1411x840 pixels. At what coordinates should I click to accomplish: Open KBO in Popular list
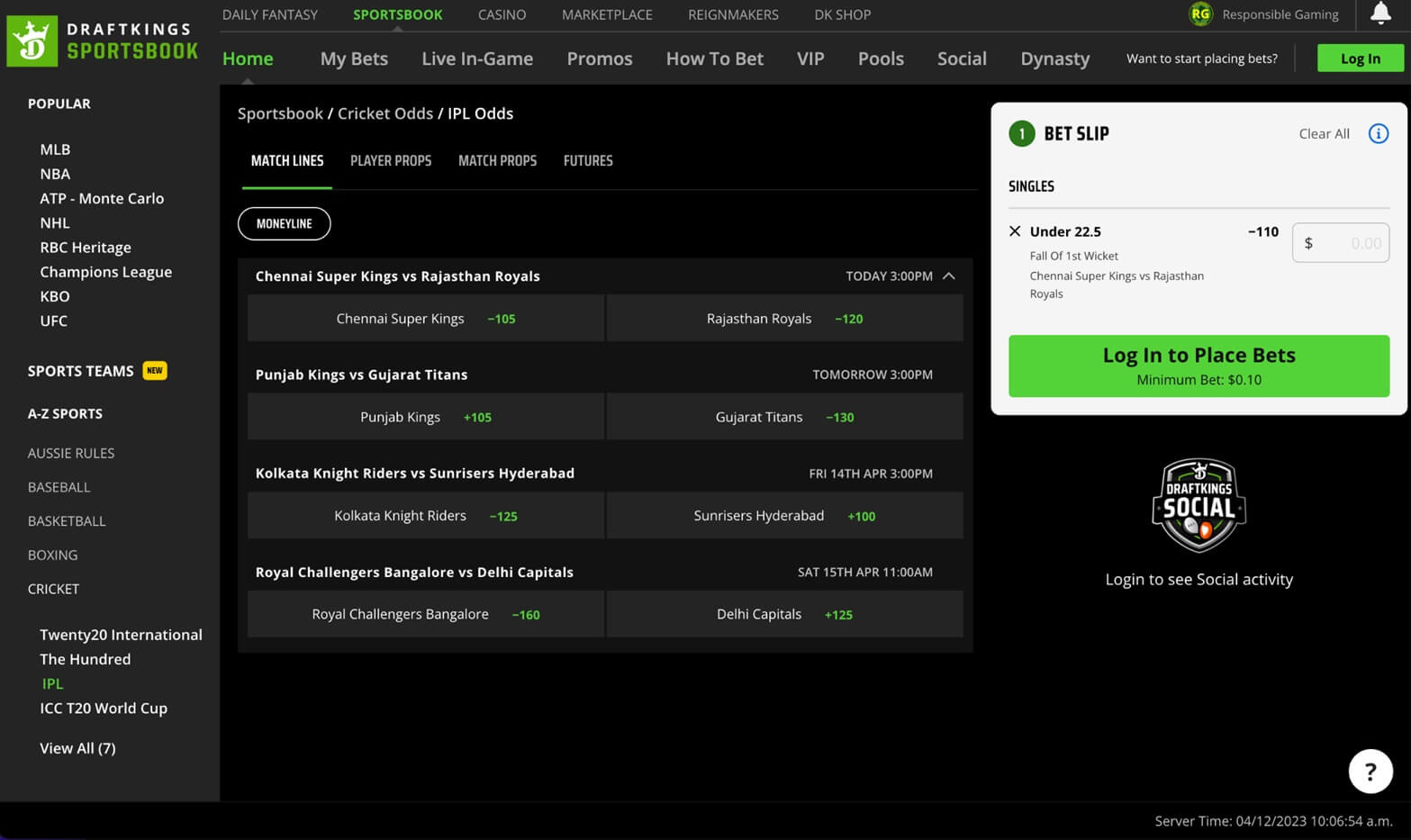pyautogui.click(x=55, y=296)
